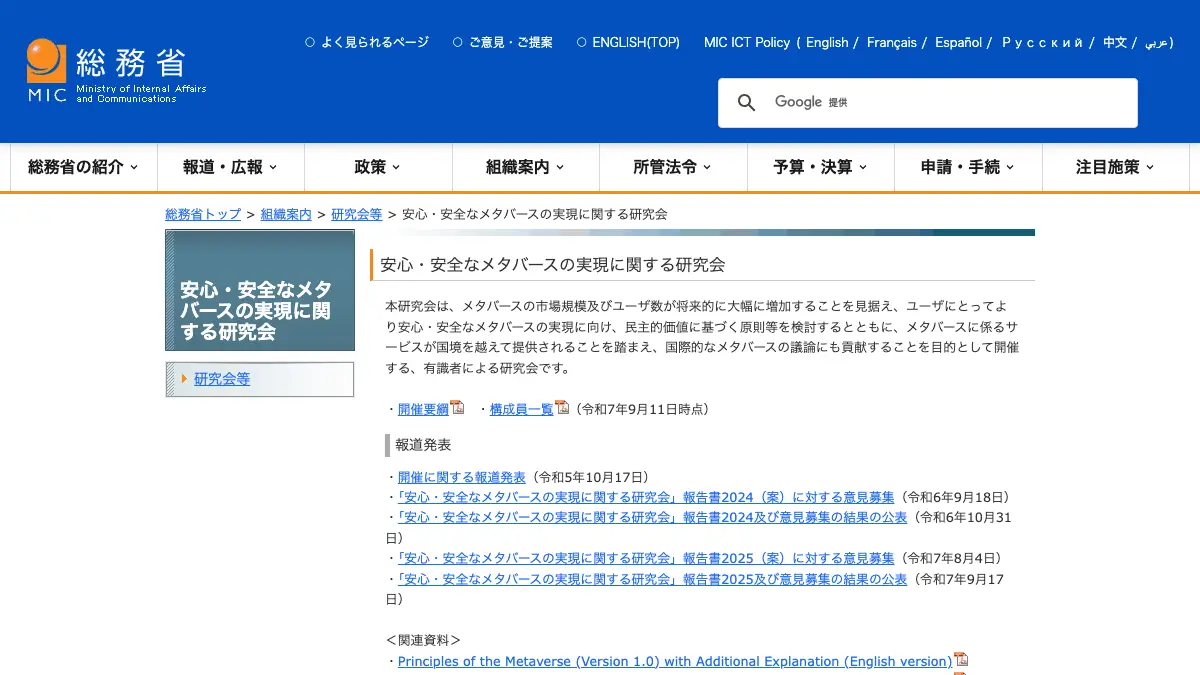Click date text （令和7年9月11日時点）
This screenshot has width=1200, height=675.
pos(642,409)
